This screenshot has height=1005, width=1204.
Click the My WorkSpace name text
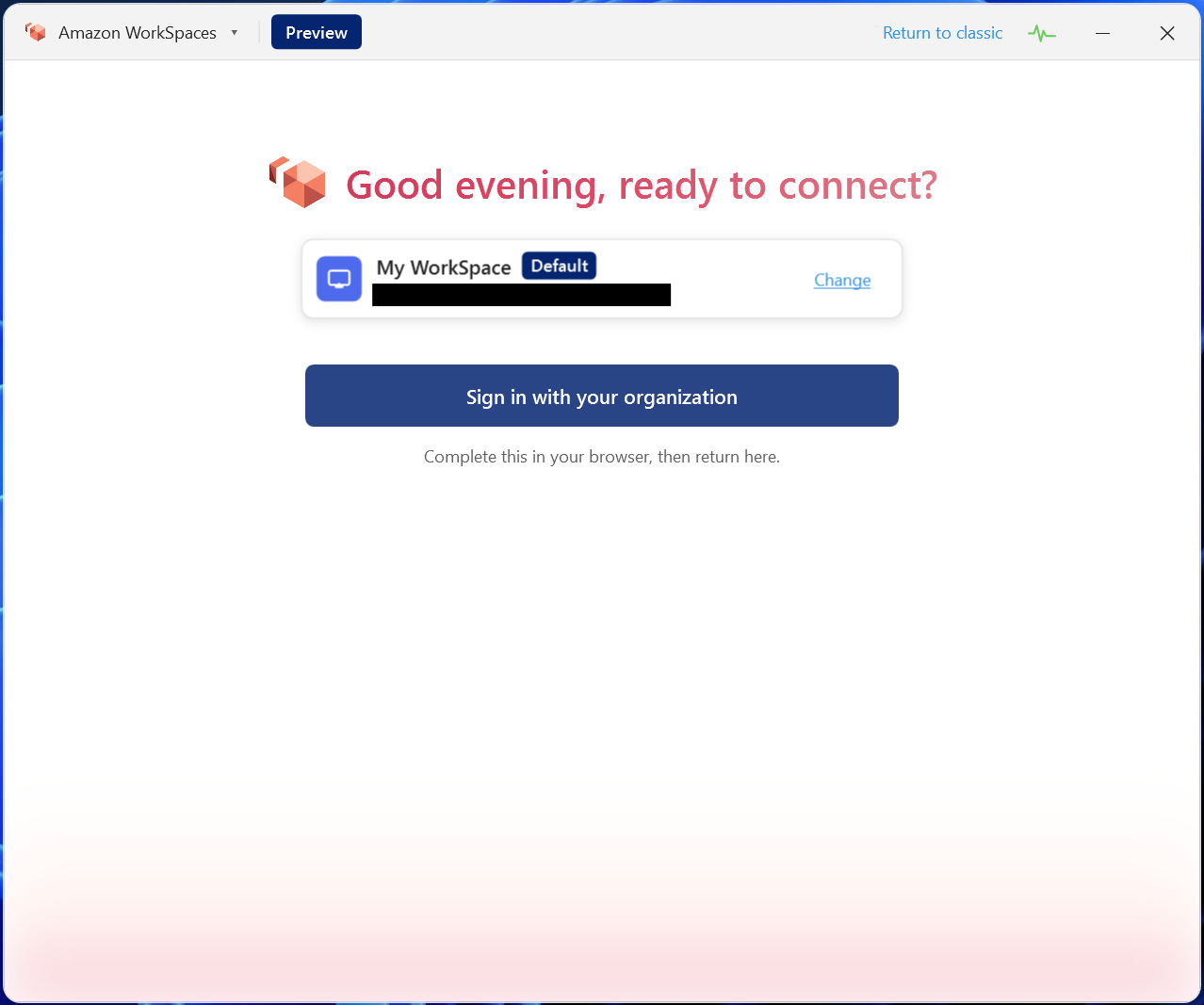point(444,267)
